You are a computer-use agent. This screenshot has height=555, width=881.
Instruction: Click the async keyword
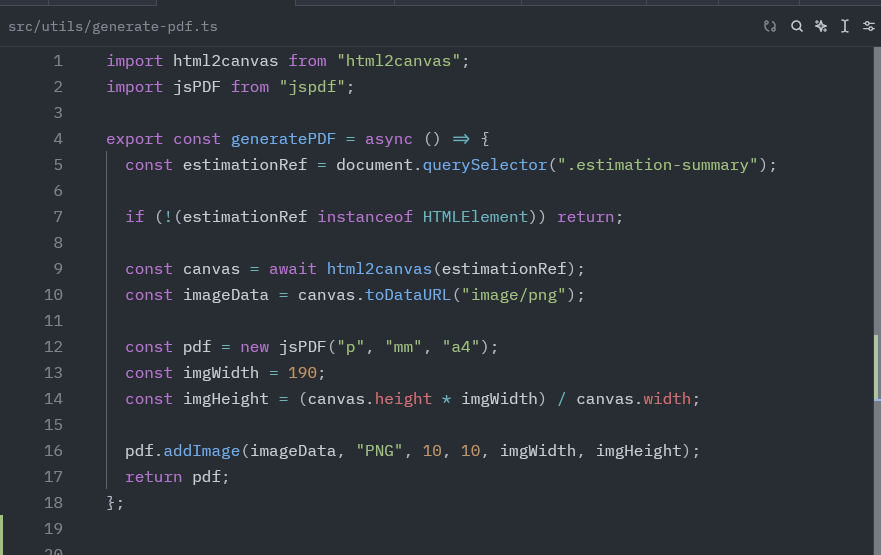(389, 139)
